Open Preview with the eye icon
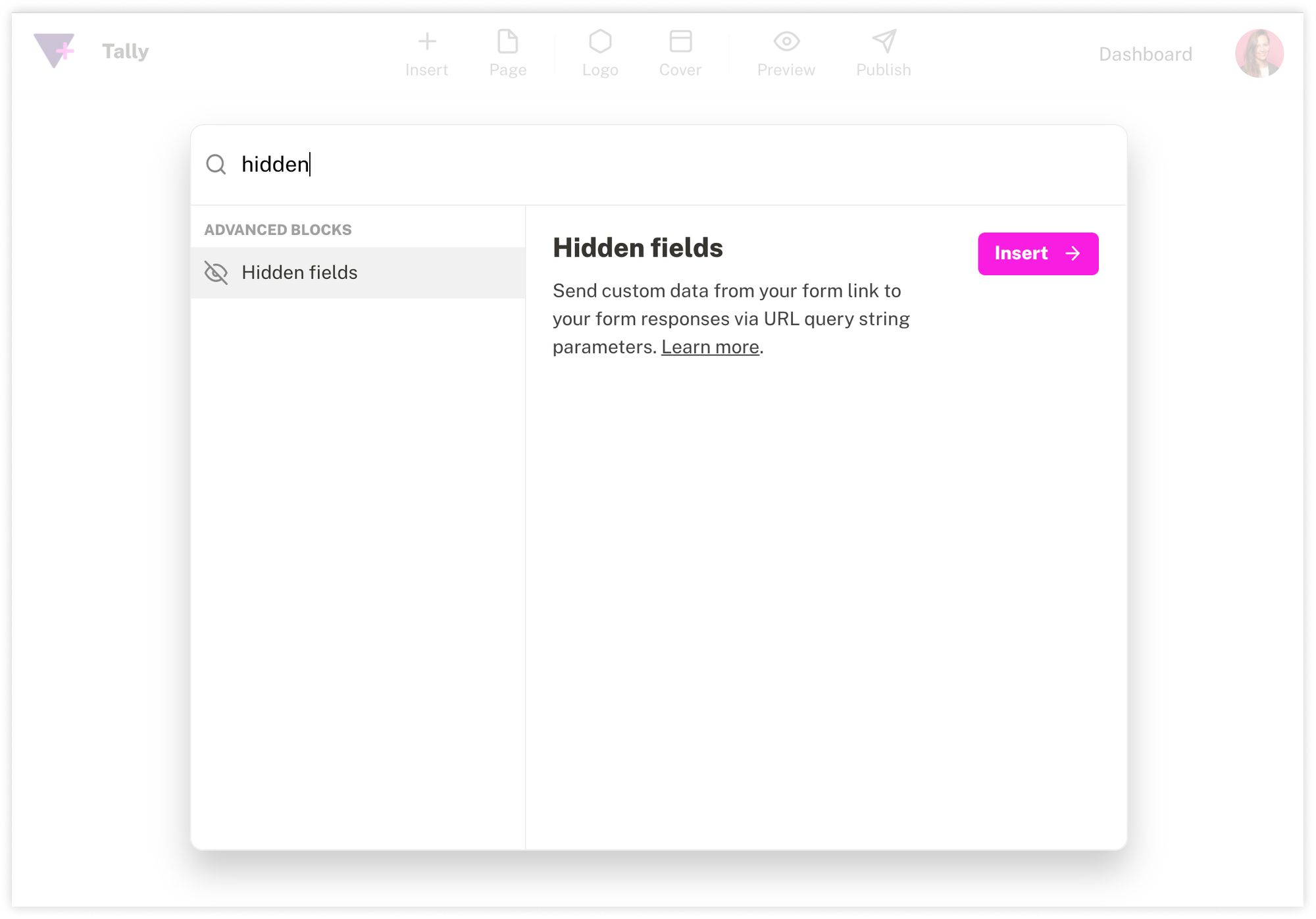This screenshot has width=1316, height=919. click(786, 41)
